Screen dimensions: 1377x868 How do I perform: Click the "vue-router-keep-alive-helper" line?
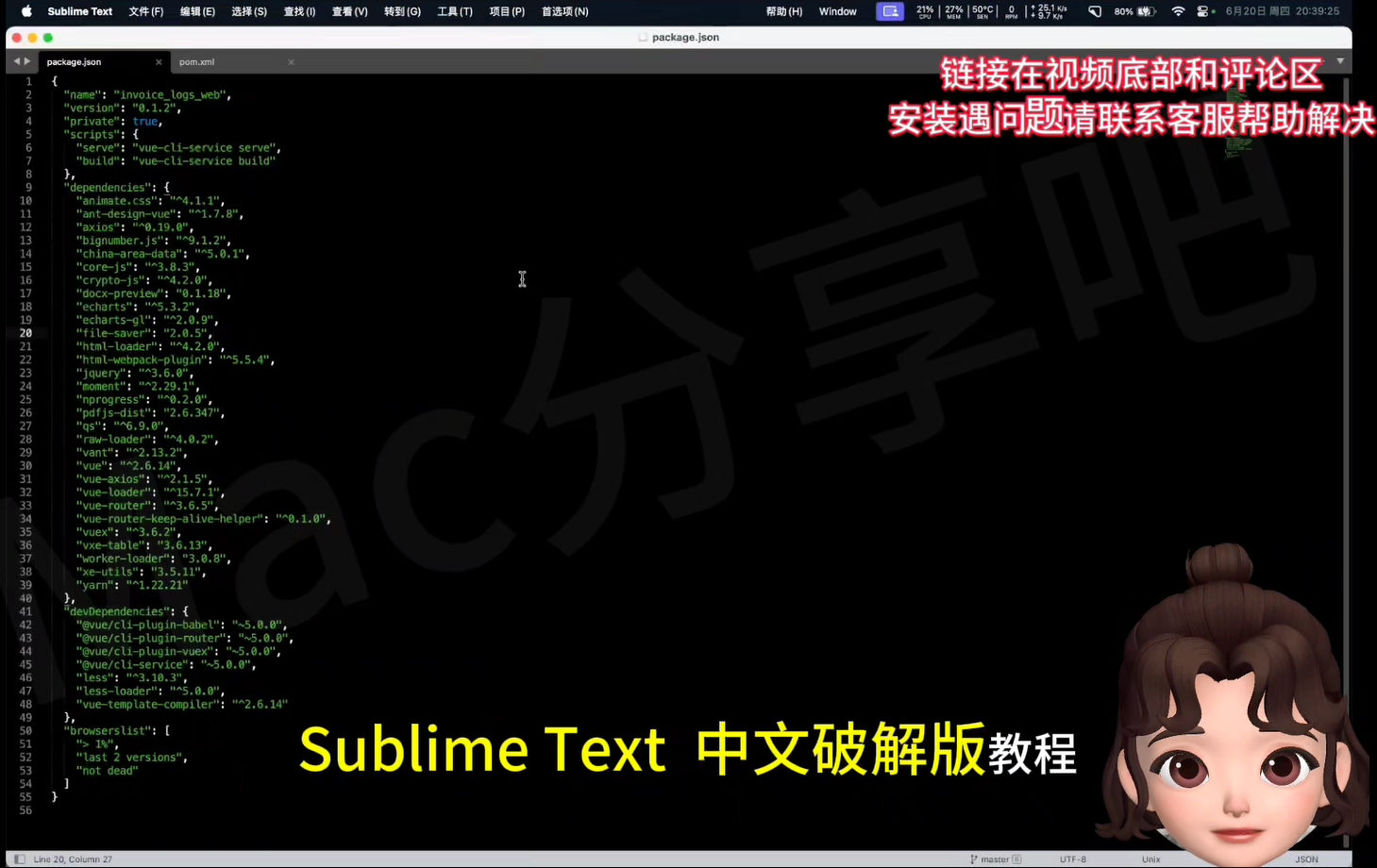click(x=204, y=519)
